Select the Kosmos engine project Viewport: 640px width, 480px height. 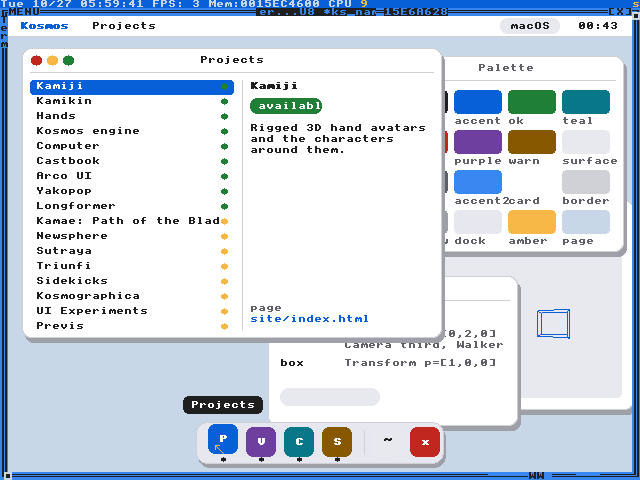coord(132,131)
